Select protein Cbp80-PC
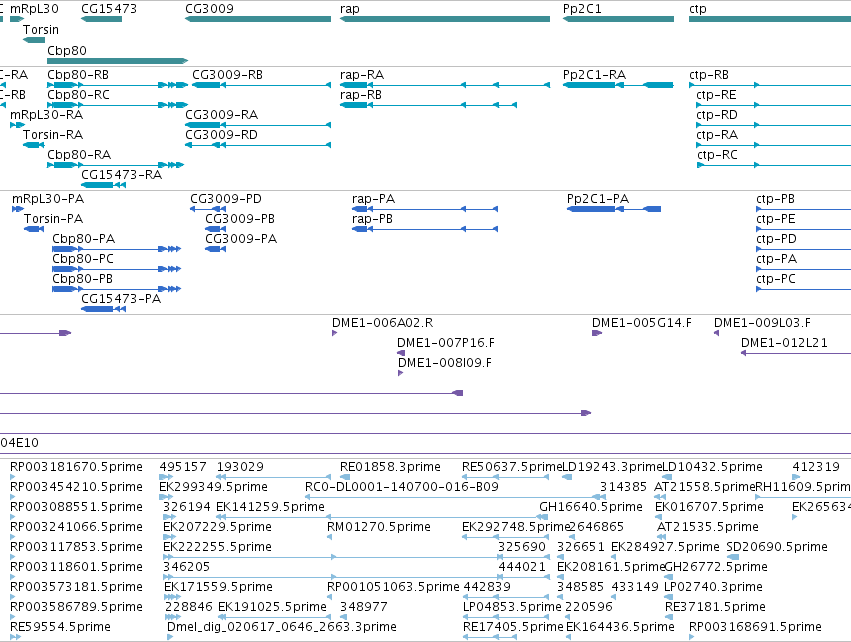Image resolution: width=851 pixels, height=642 pixels. 116,269
